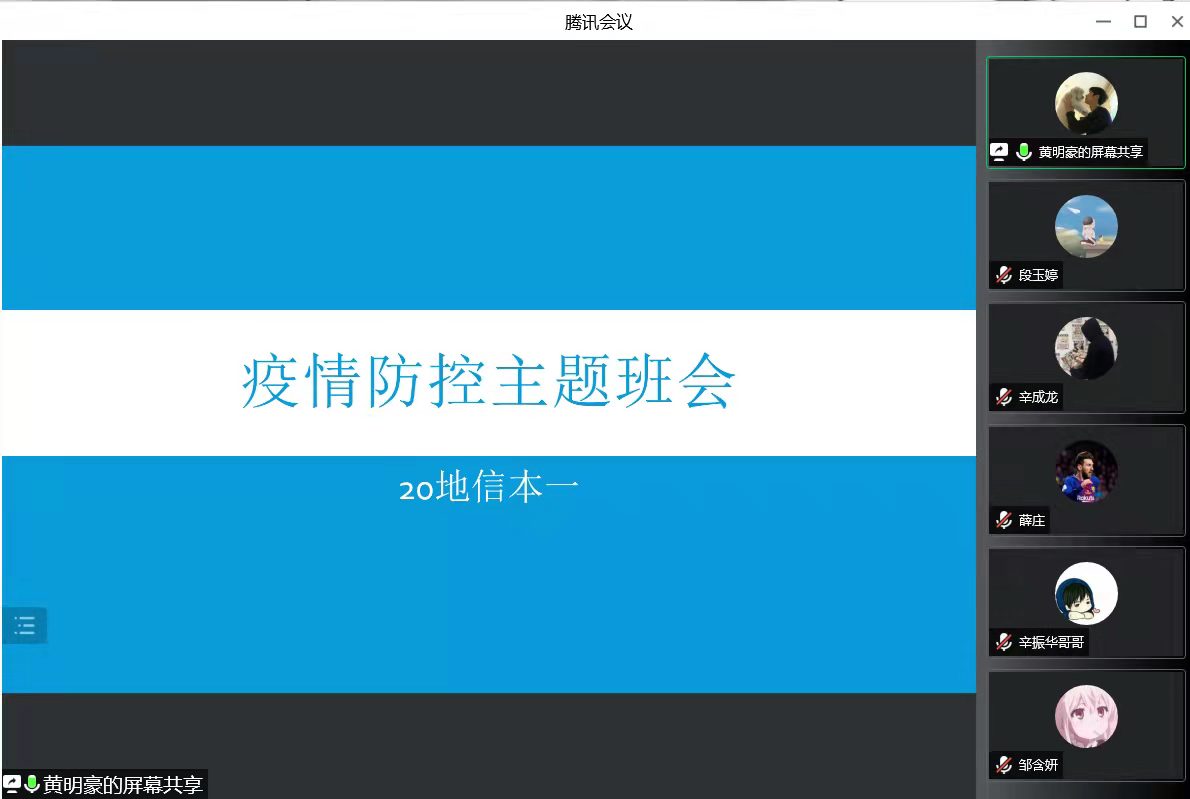Select 辛振华哥哥's cartoon avatar
The image size is (1190, 799).
[1086, 593]
